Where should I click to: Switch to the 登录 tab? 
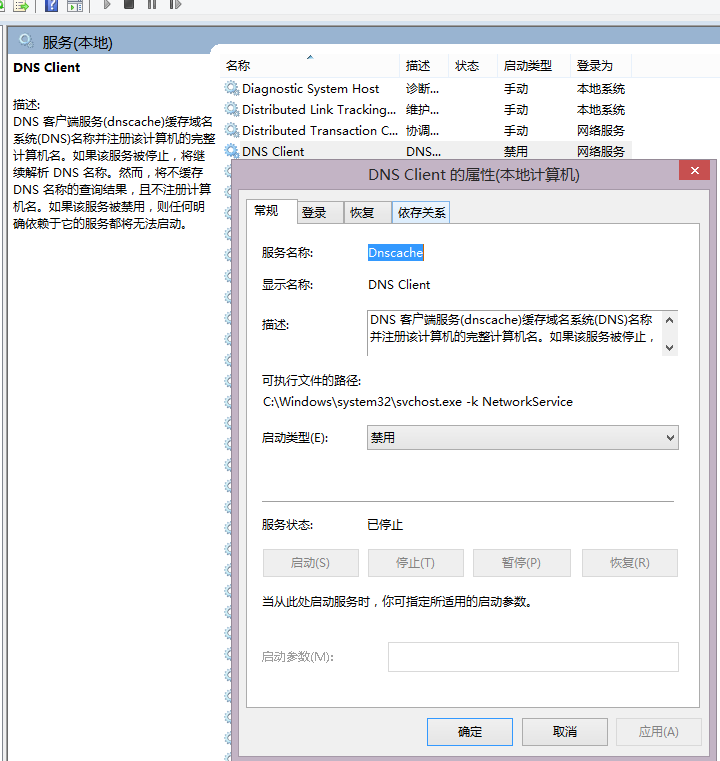pos(320,213)
